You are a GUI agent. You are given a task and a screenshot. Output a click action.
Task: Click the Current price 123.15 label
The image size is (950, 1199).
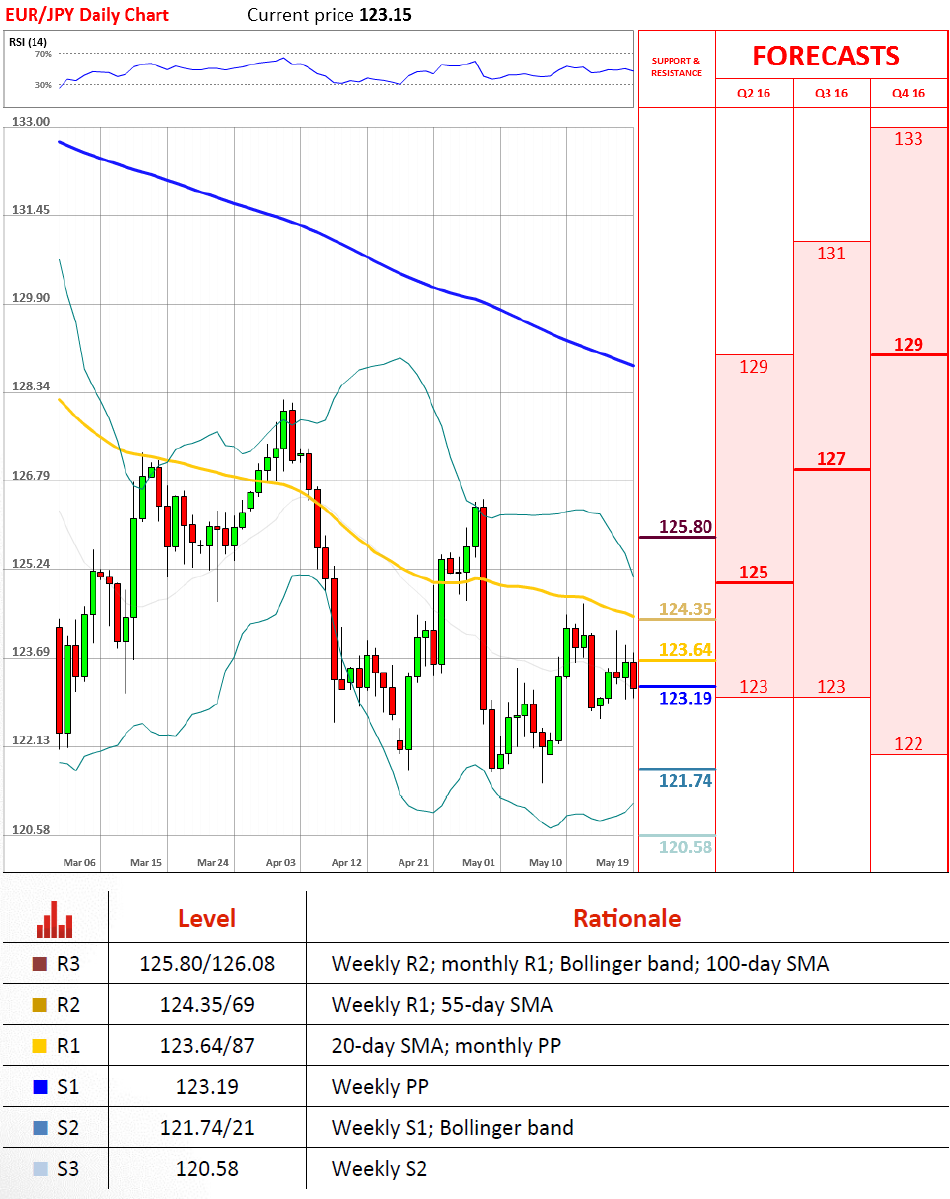(329, 15)
